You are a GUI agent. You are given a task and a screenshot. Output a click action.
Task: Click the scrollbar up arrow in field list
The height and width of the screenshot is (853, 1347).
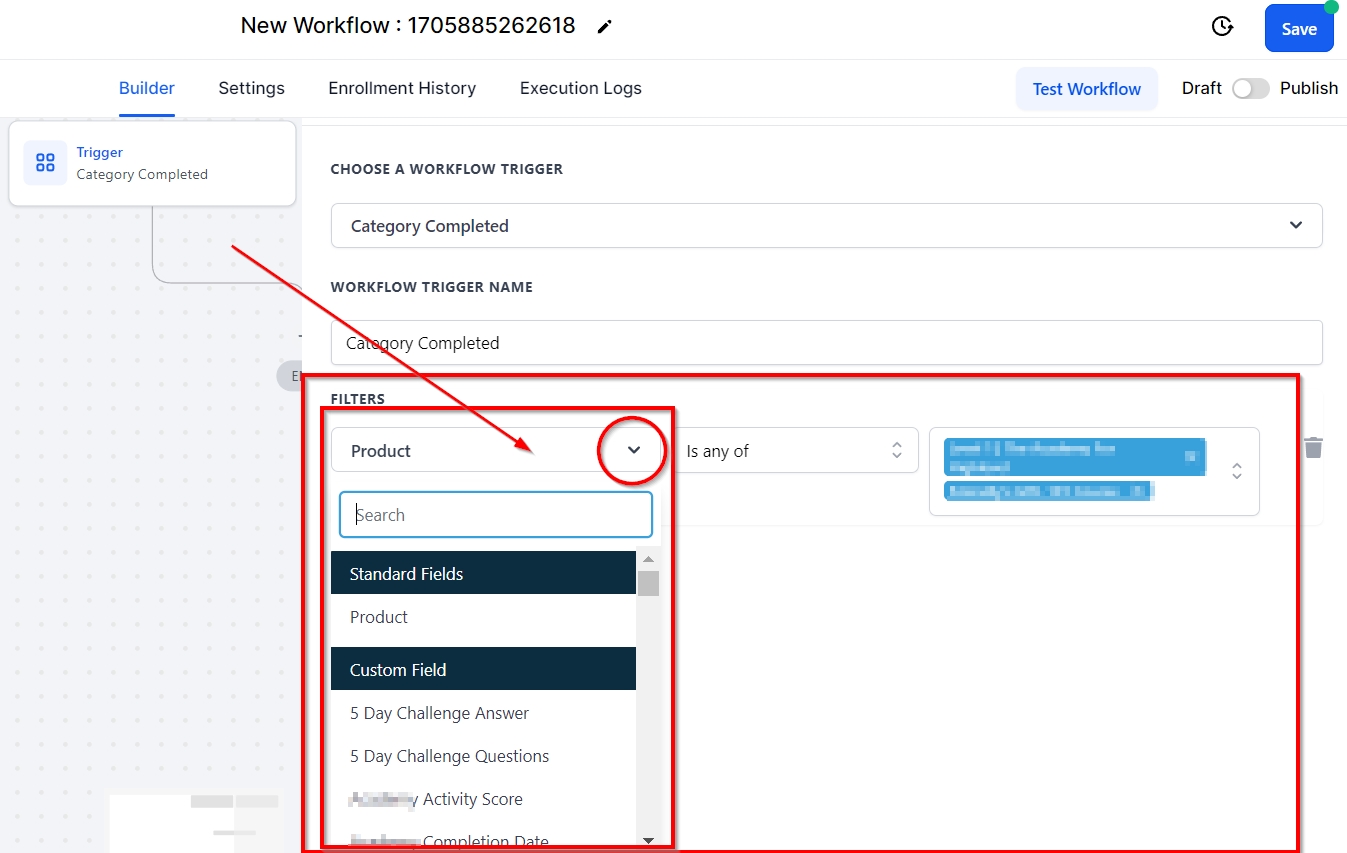click(x=648, y=560)
